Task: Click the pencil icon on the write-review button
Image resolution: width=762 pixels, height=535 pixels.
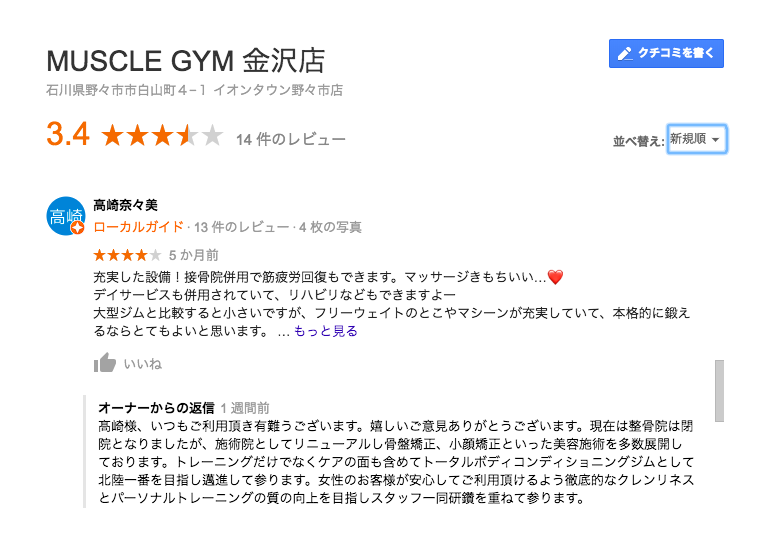Action: (625, 54)
